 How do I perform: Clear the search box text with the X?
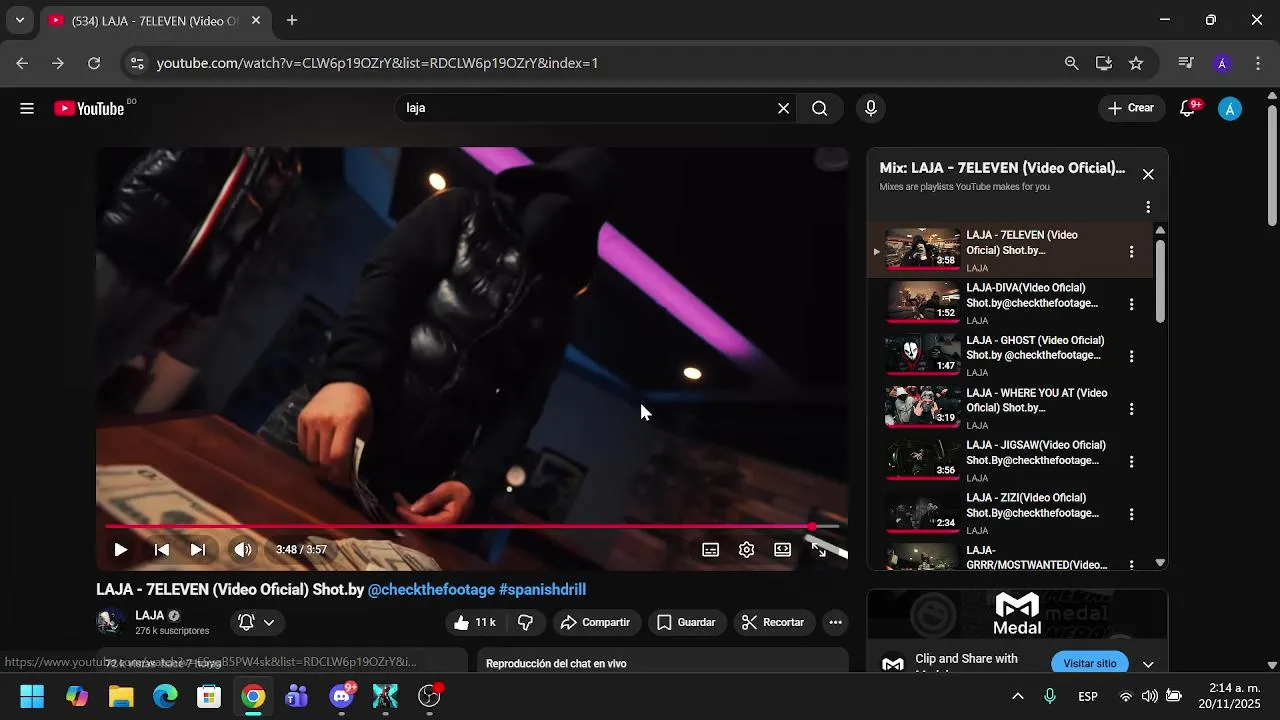point(783,108)
